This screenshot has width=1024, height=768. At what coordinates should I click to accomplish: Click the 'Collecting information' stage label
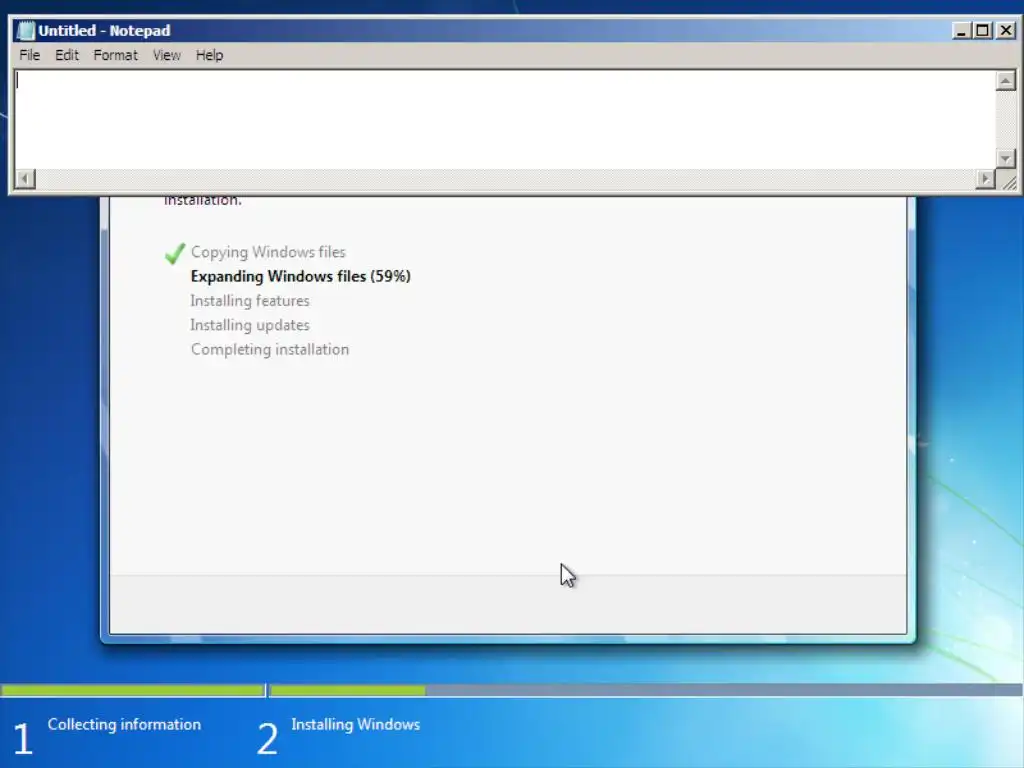click(124, 724)
